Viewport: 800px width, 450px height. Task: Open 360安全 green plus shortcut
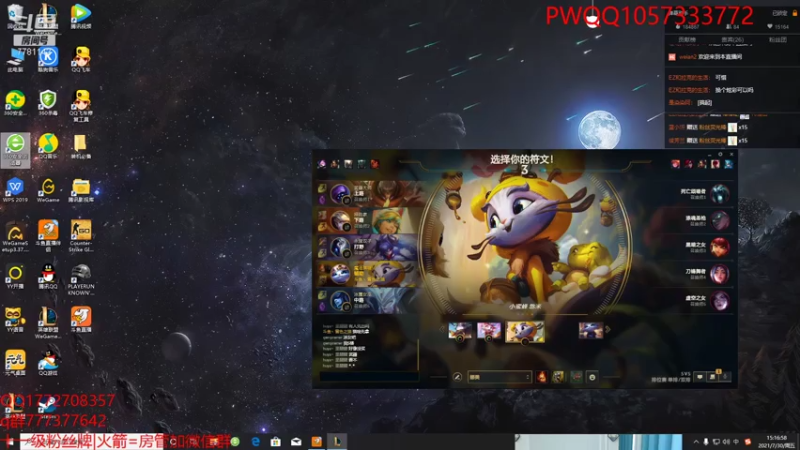[x=15, y=103]
